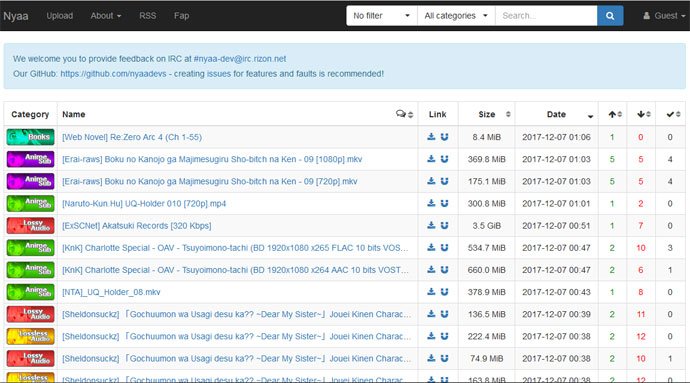The image size is (690, 383).
Task: Click the Name column header
Action: coord(73,114)
